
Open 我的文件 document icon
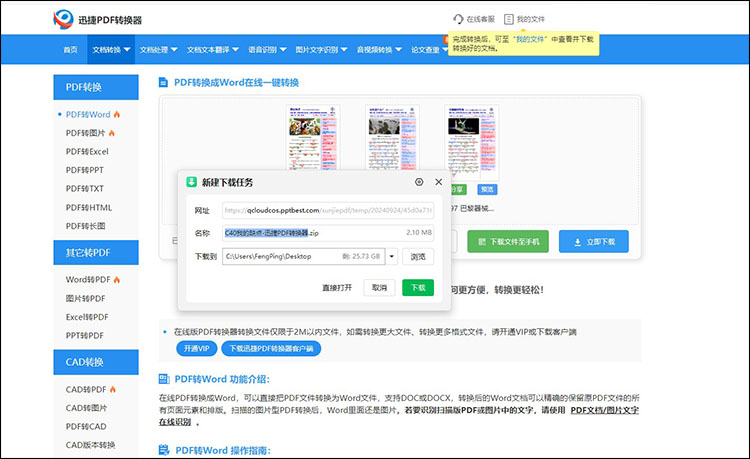509,19
